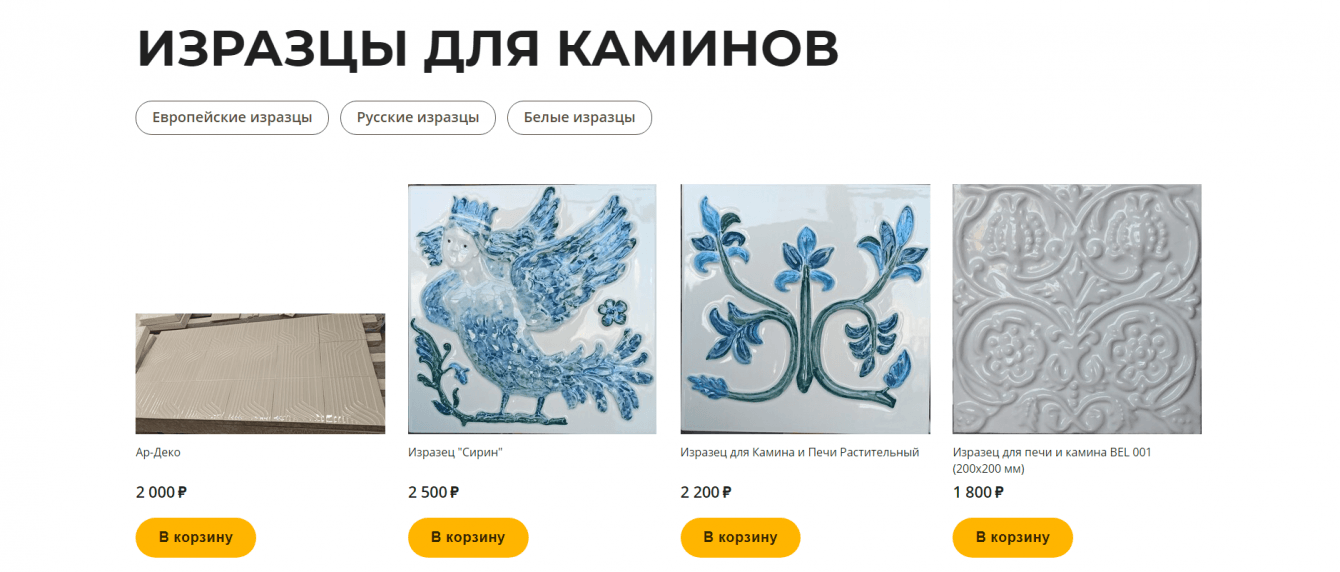Click the BEL 001 (200x200 мм) product title
The image size is (1340, 572).
[1052, 460]
